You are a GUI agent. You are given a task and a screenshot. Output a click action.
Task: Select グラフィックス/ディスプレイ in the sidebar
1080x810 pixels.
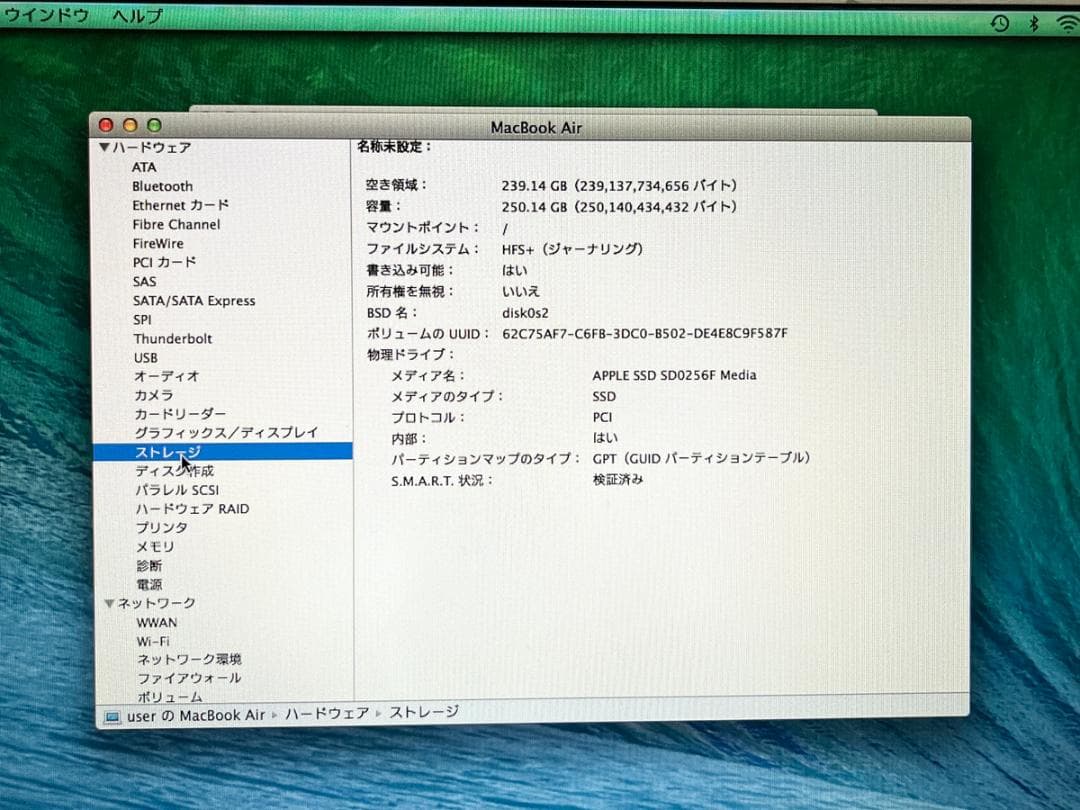click(225, 432)
